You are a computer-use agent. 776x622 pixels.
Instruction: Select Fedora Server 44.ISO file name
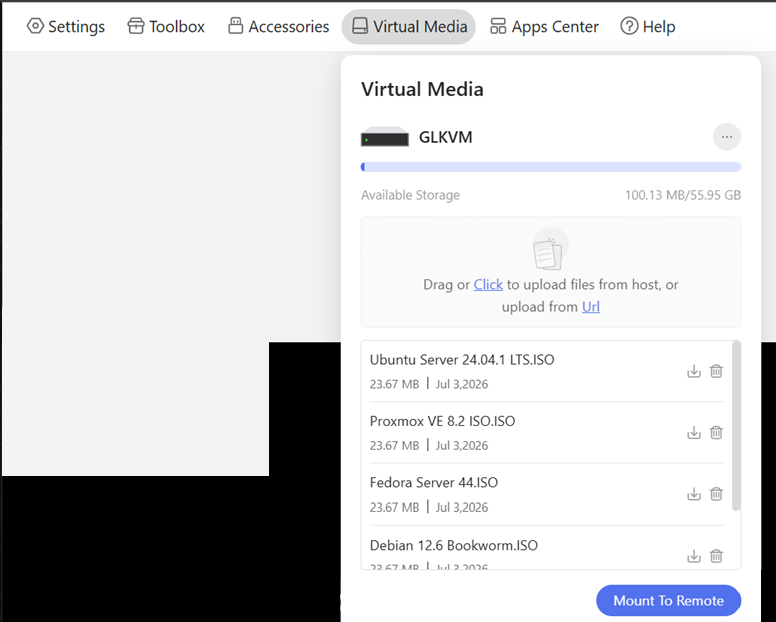tap(434, 482)
